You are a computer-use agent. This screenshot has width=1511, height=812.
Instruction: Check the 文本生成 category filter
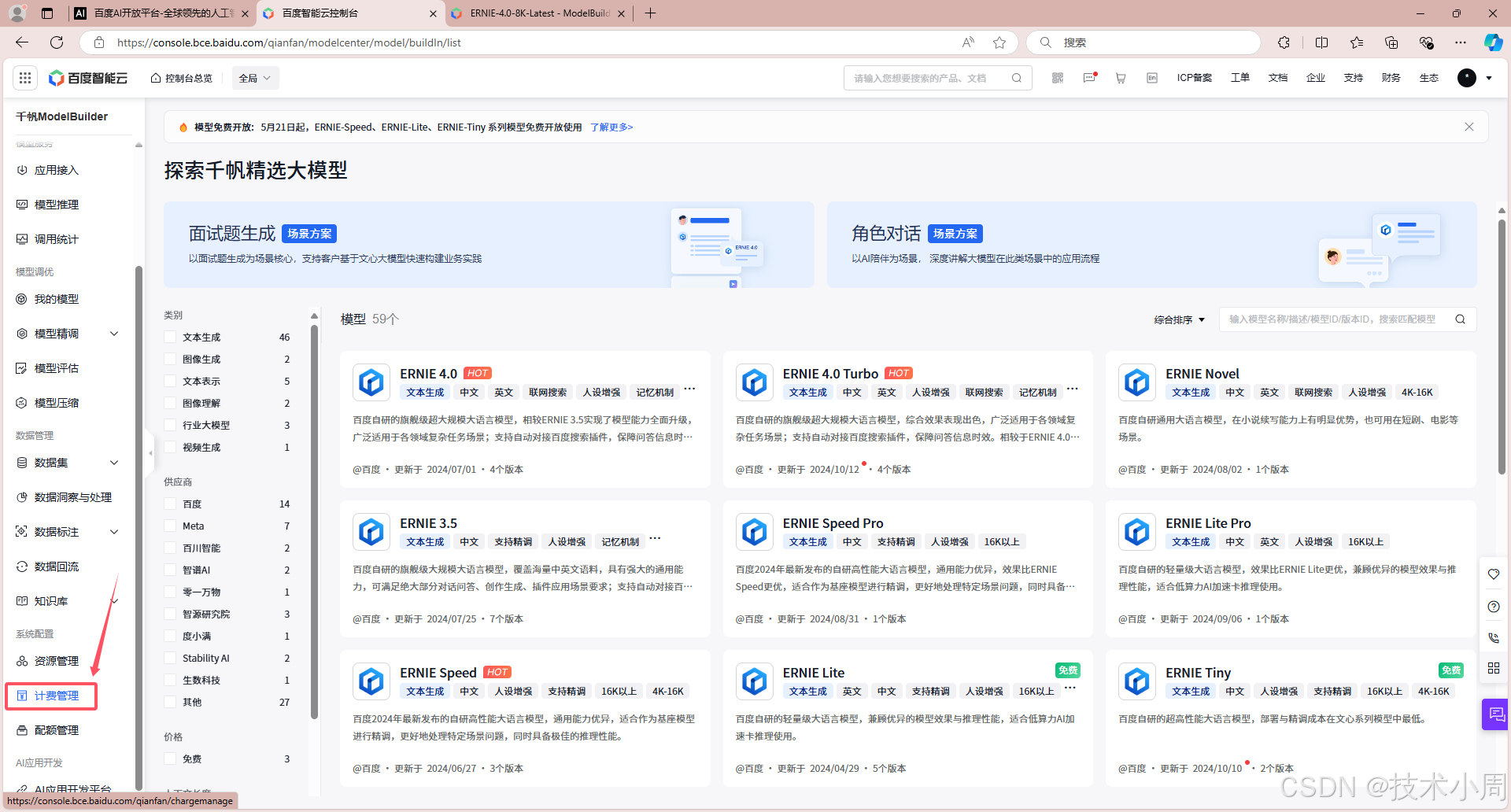coord(170,337)
